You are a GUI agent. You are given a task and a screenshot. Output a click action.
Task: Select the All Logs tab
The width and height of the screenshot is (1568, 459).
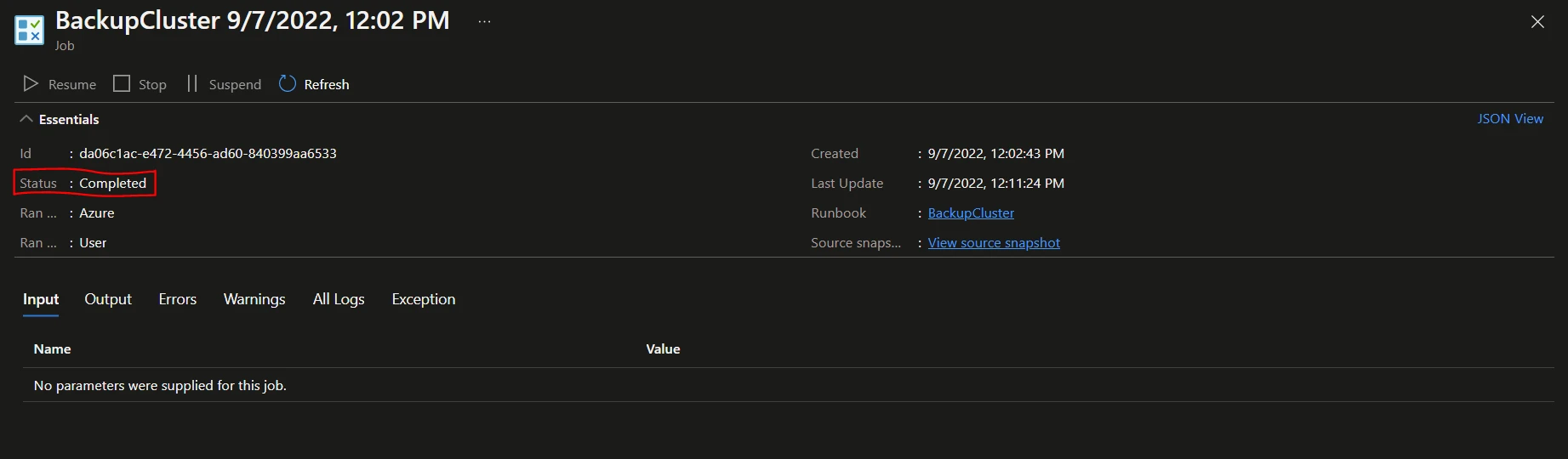click(x=339, y=299)
